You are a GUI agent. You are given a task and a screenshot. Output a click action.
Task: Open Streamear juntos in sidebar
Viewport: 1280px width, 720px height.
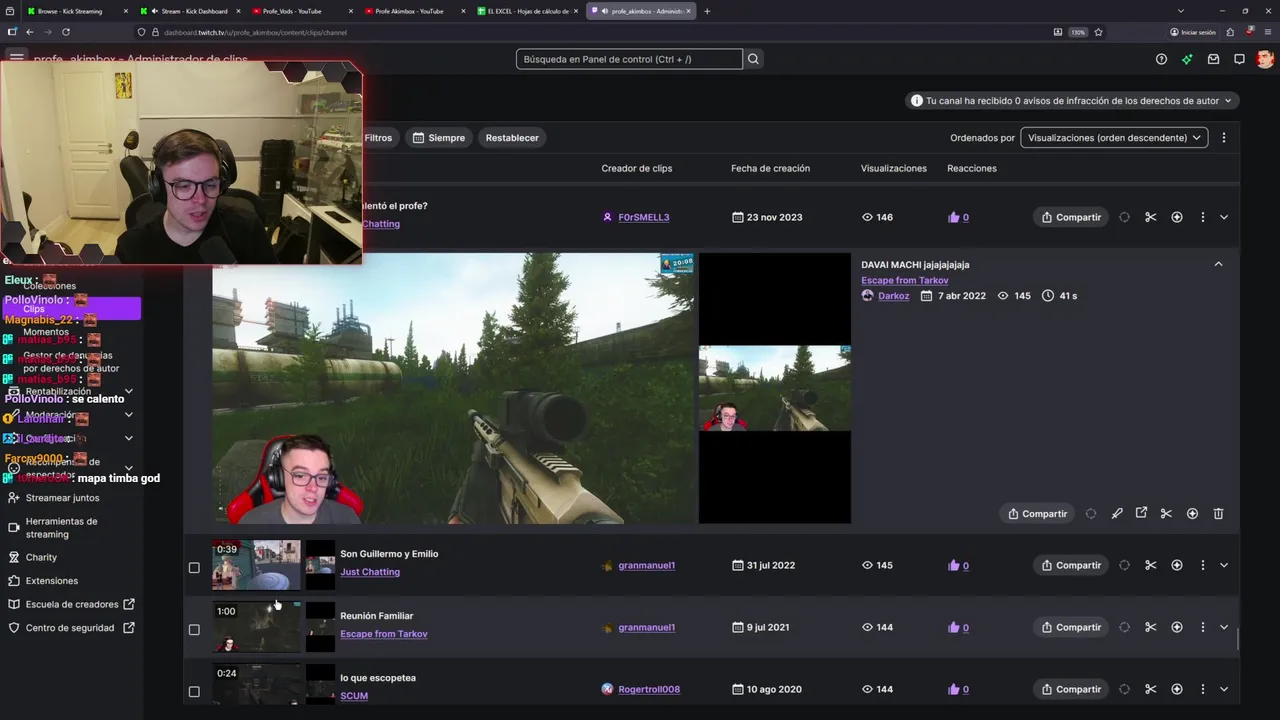(x=62, y=497)
